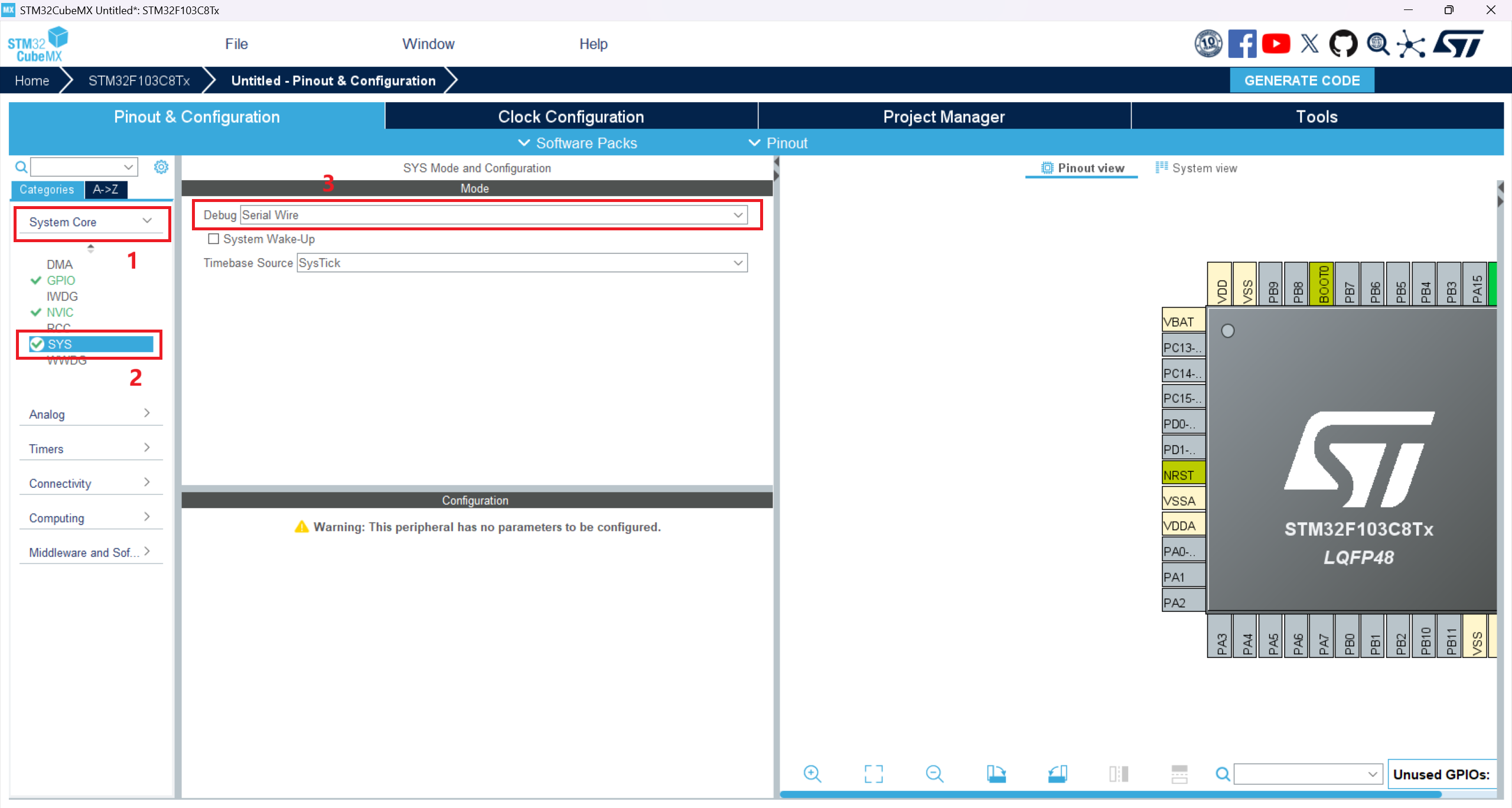Click the rotate pinout clockwise icon

coord(996,774)
